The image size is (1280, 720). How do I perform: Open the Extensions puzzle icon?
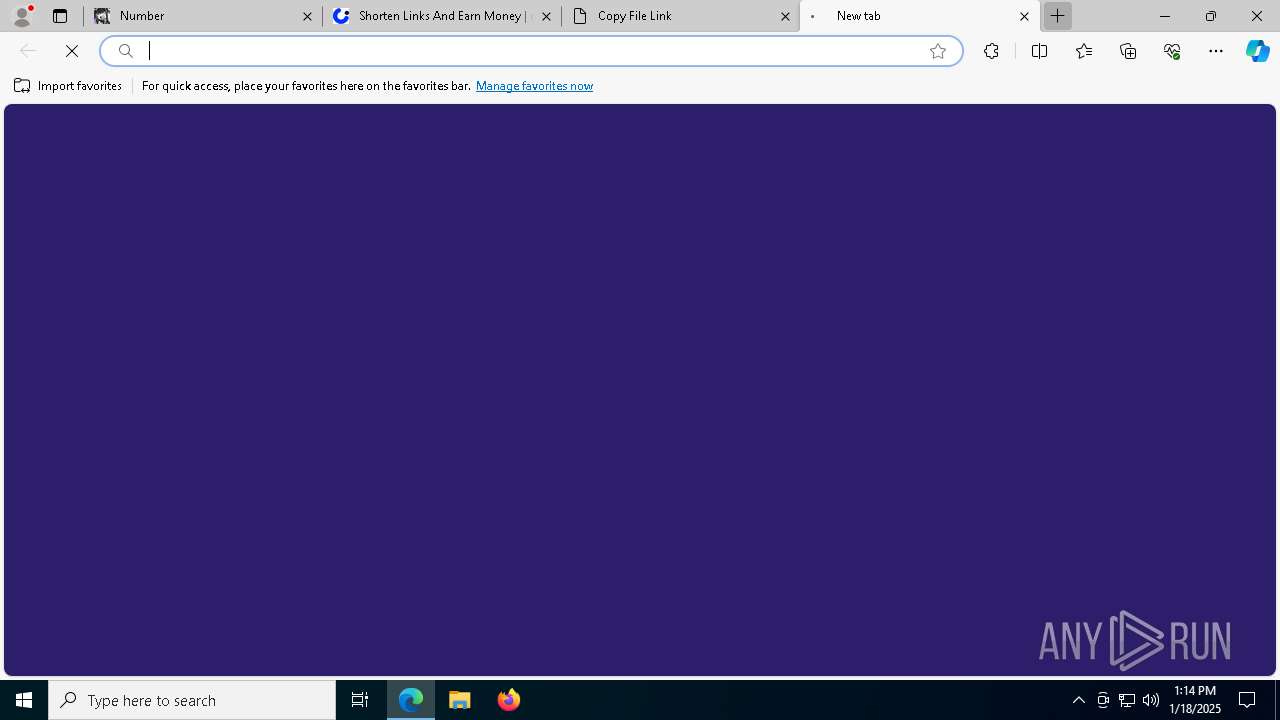point(991,51)
